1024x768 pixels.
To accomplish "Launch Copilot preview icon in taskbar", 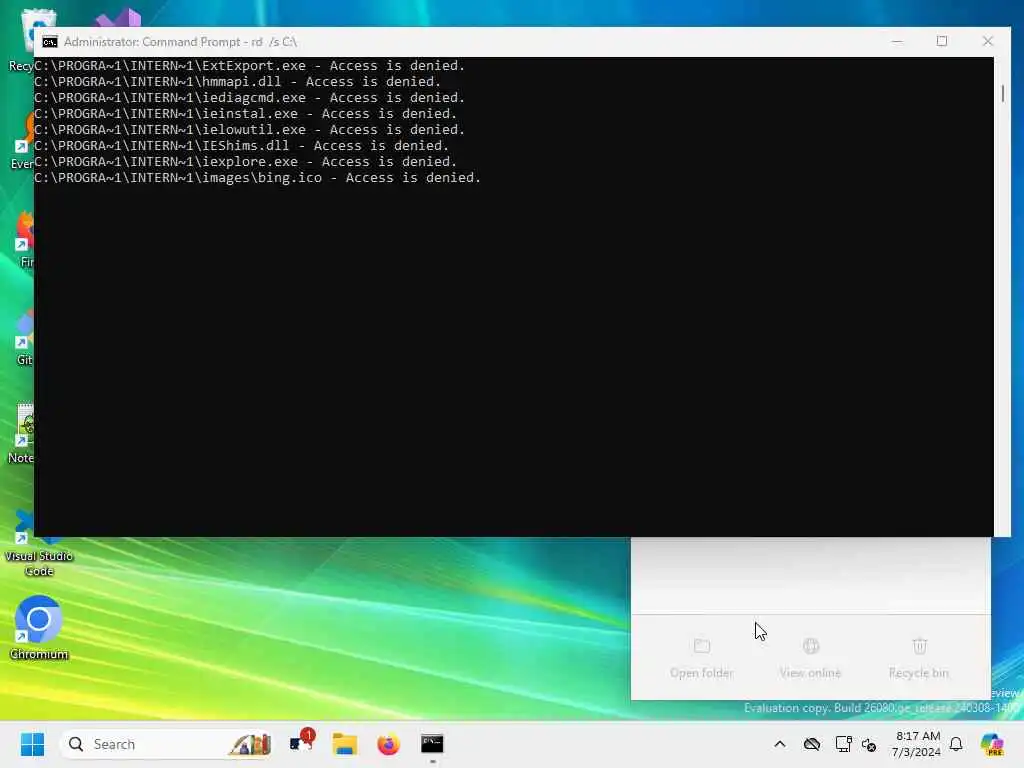I will coord(992,744).
